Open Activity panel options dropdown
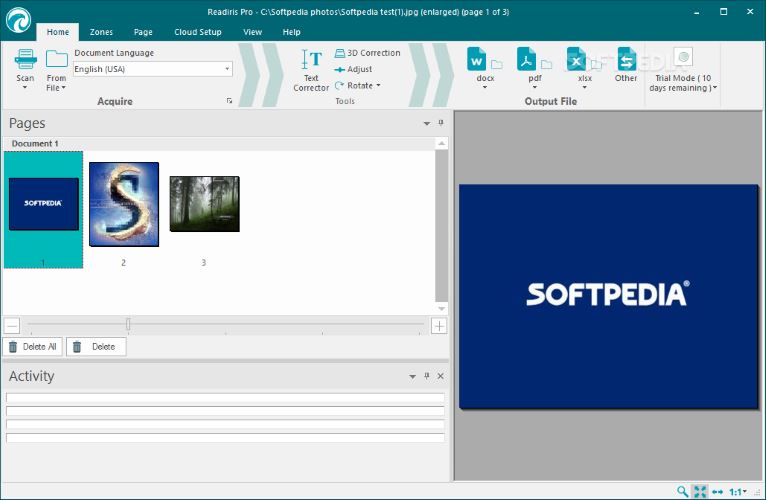The width and height of the screenshot is (766, 500). 412,376
